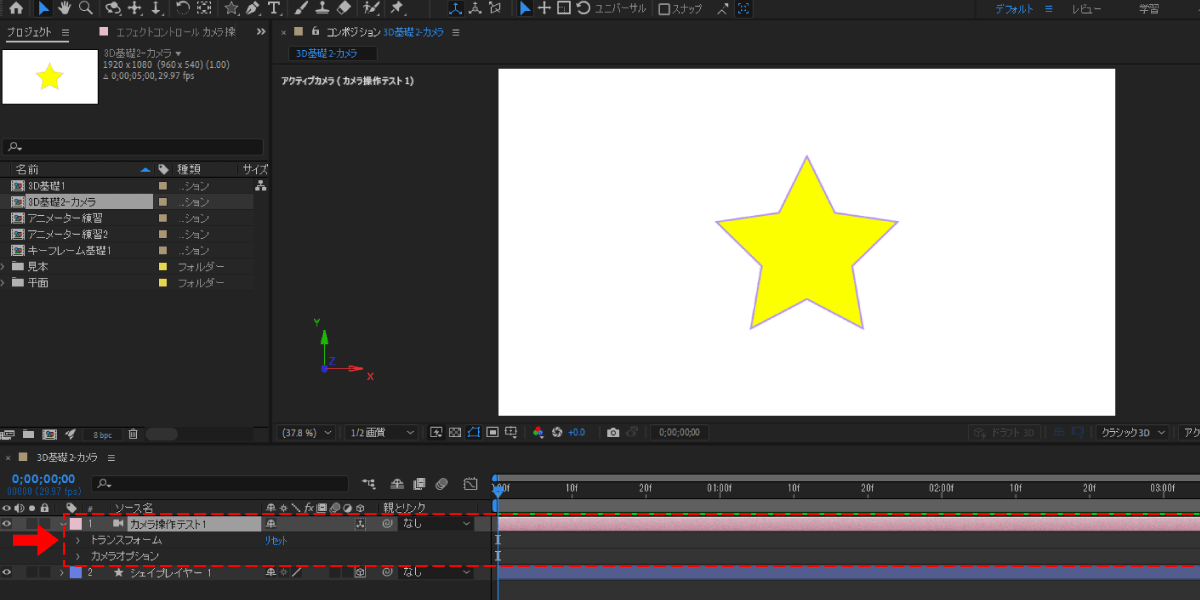Click the star project thumbnail preview
The height and width of the screenshot is (600, 1200).
tap(50, 76)
